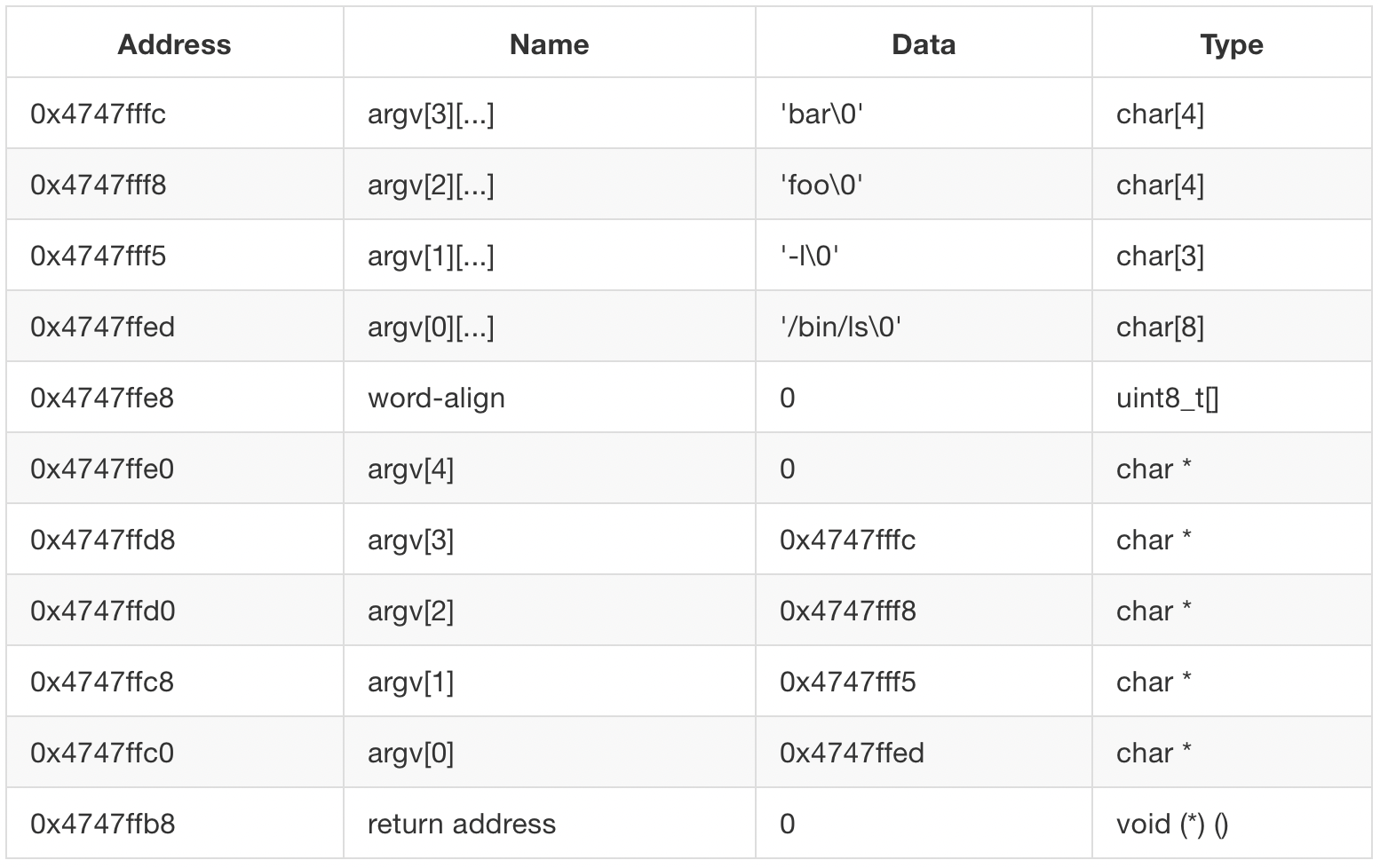
Task: Click the Data column header
Action: point(924,44)
